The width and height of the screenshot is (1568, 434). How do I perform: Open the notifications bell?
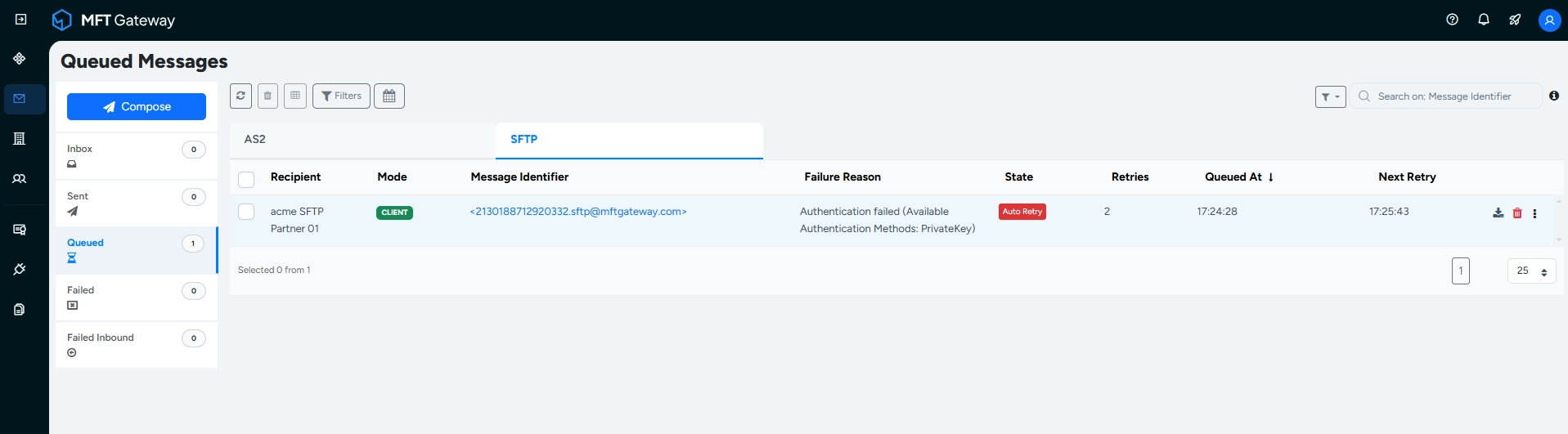pyautogui.click(x=1484, y=20)
